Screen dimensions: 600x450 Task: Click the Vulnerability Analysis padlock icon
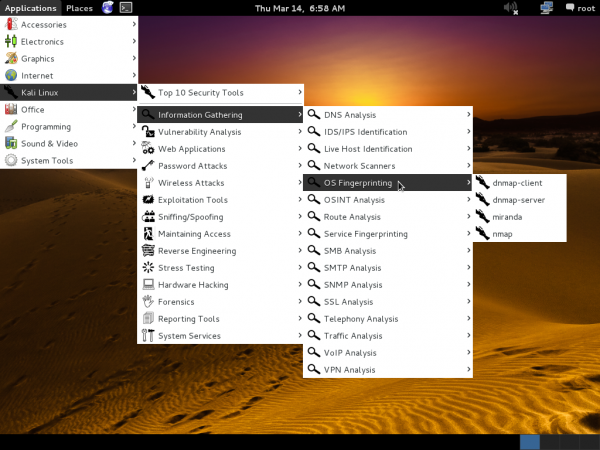(148, 132)
